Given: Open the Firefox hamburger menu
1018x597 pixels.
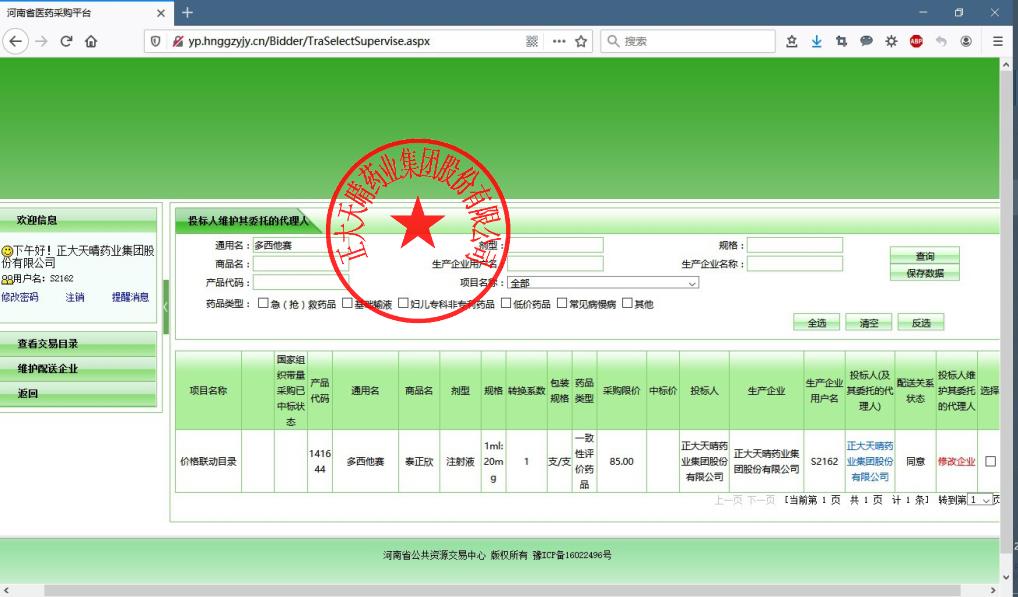Looking at the screenshot, I should click(x=998, y=42).
